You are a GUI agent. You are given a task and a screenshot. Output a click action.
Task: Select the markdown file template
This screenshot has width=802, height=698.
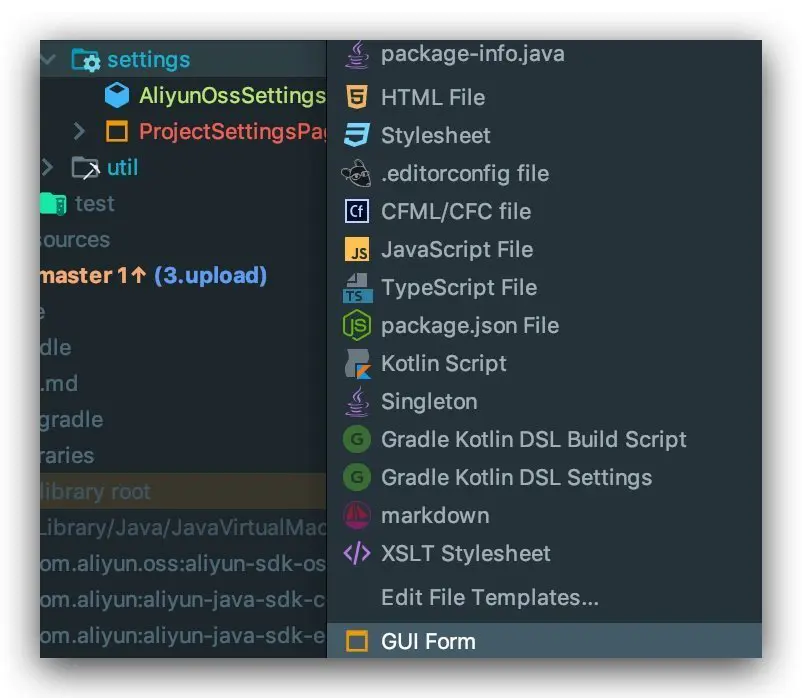click(434, 515)
